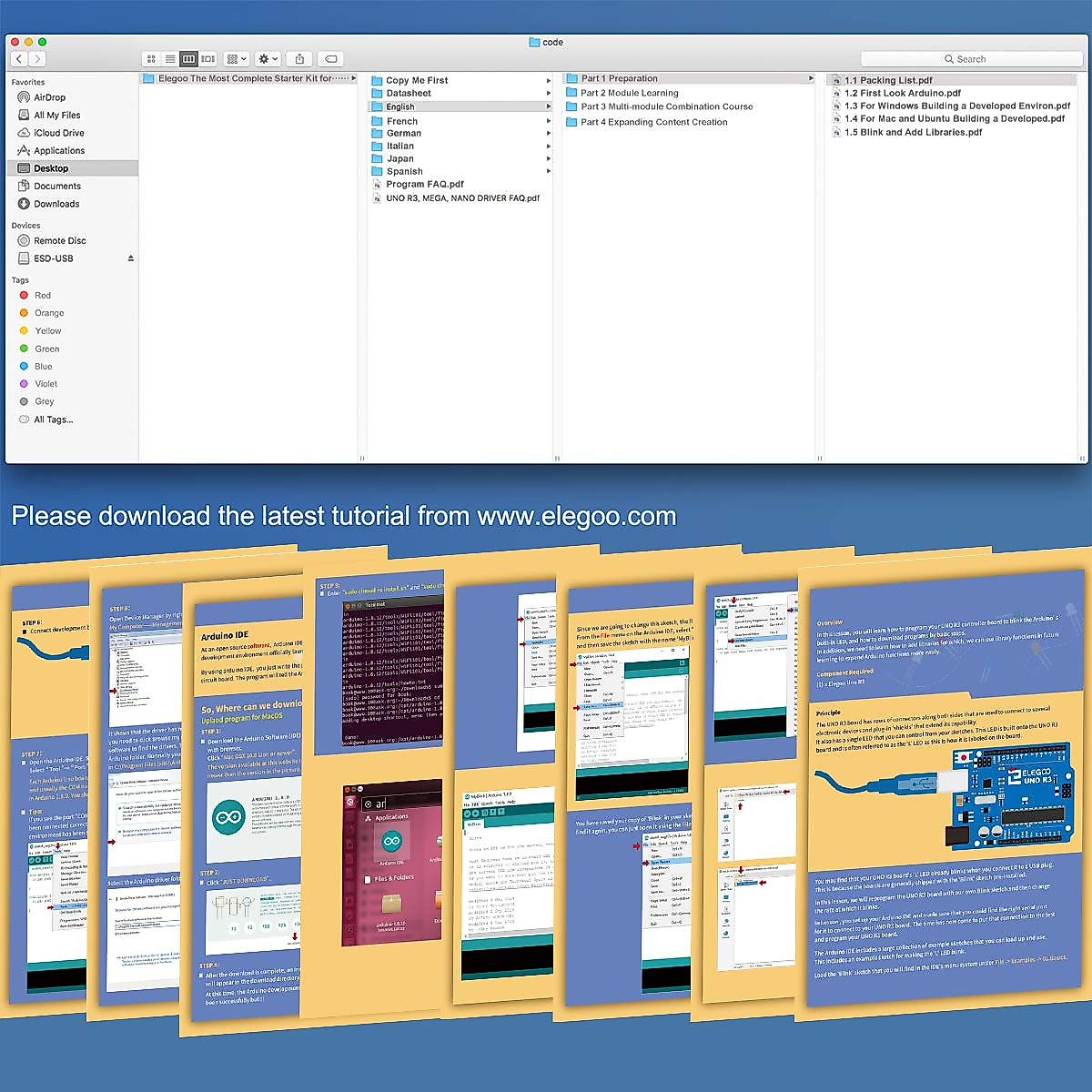This screenshot has width=1092, height=1092.
Task: Select iCloud Drive in sidebar
Action: 58,133
